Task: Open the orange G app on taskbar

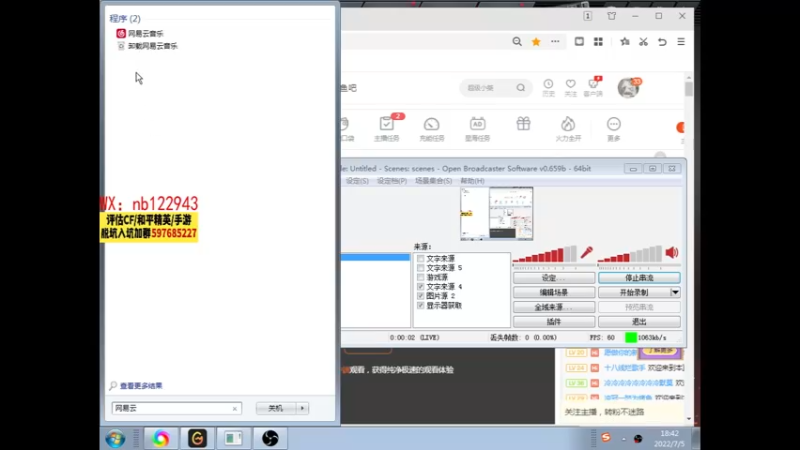Action: [x=197, y=438]
